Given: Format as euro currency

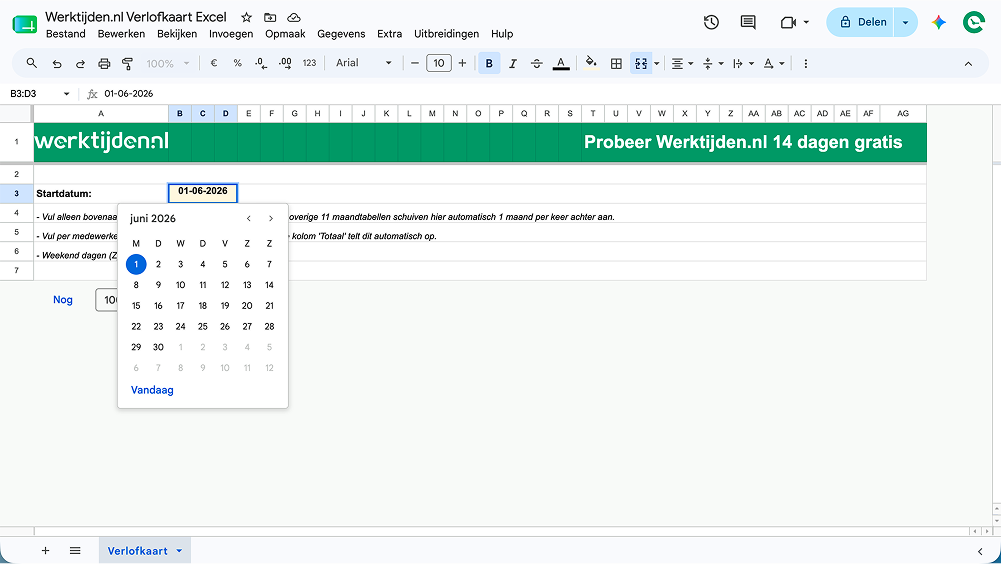Looking at the screenshot, I should point(214,63).
